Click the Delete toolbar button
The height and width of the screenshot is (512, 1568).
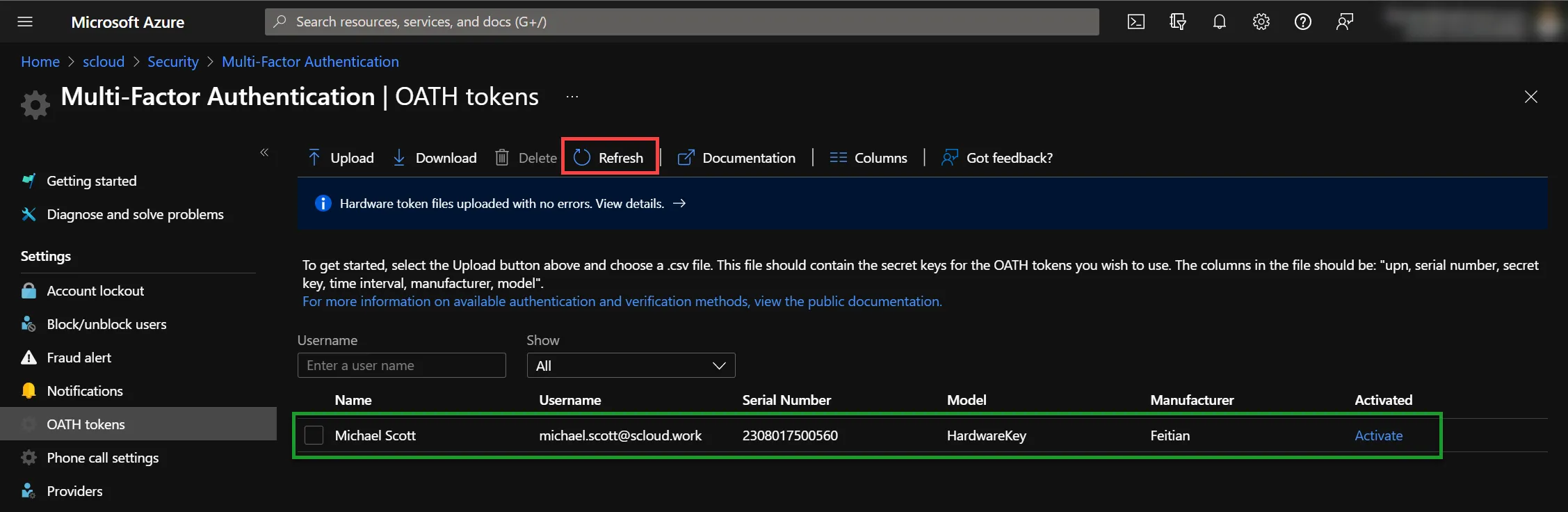(x=526, y=158)
